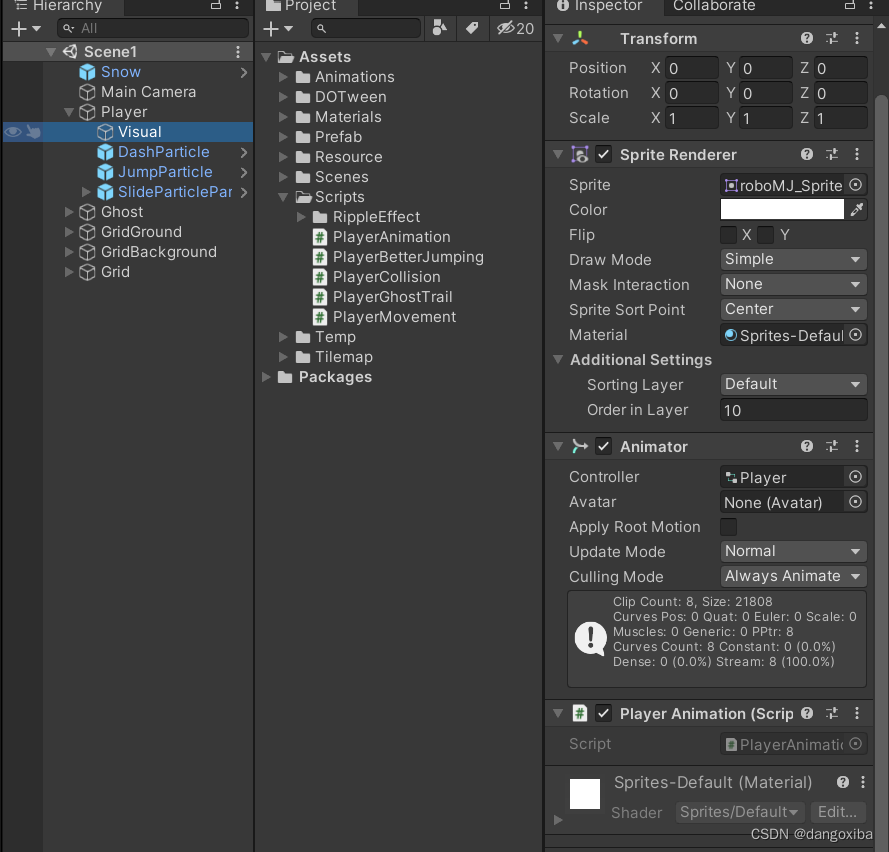
Task: Open Snow prefab via arrow
Action: coord(244,73)
